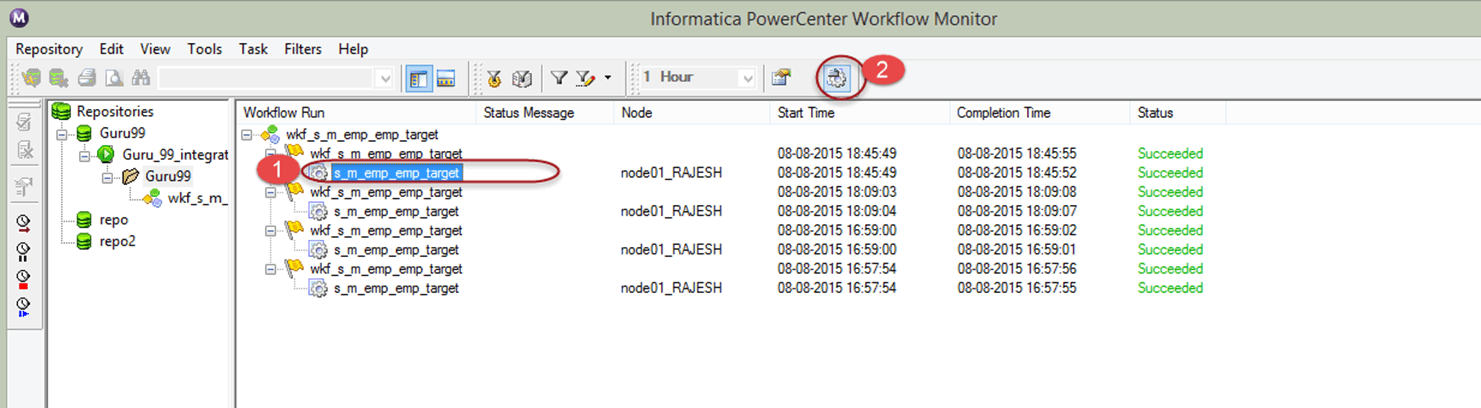
Task: Click the clock with red stop square icon
Action: click(24, 279)
